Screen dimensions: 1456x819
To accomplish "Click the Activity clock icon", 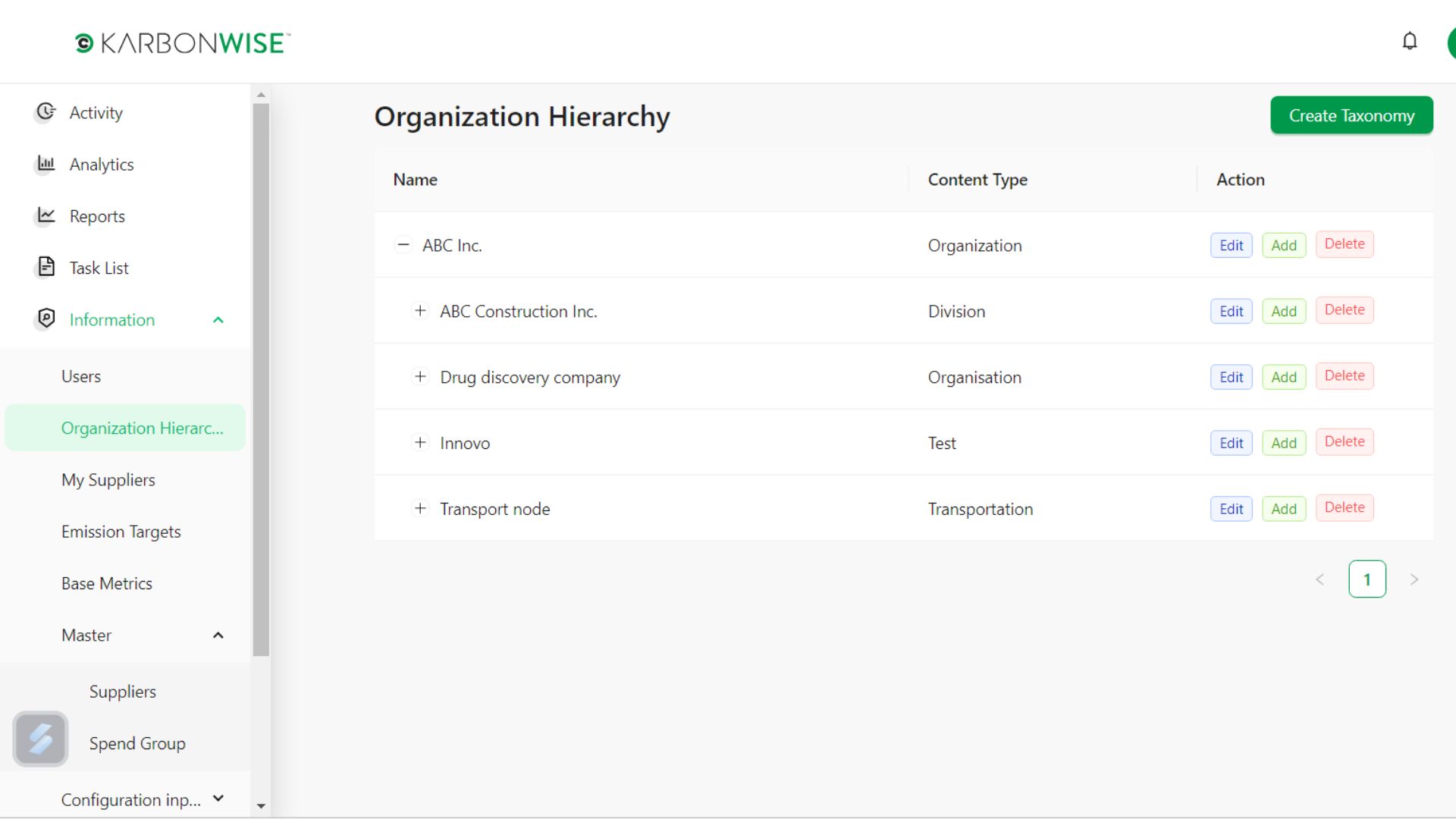I will point(46,112).
